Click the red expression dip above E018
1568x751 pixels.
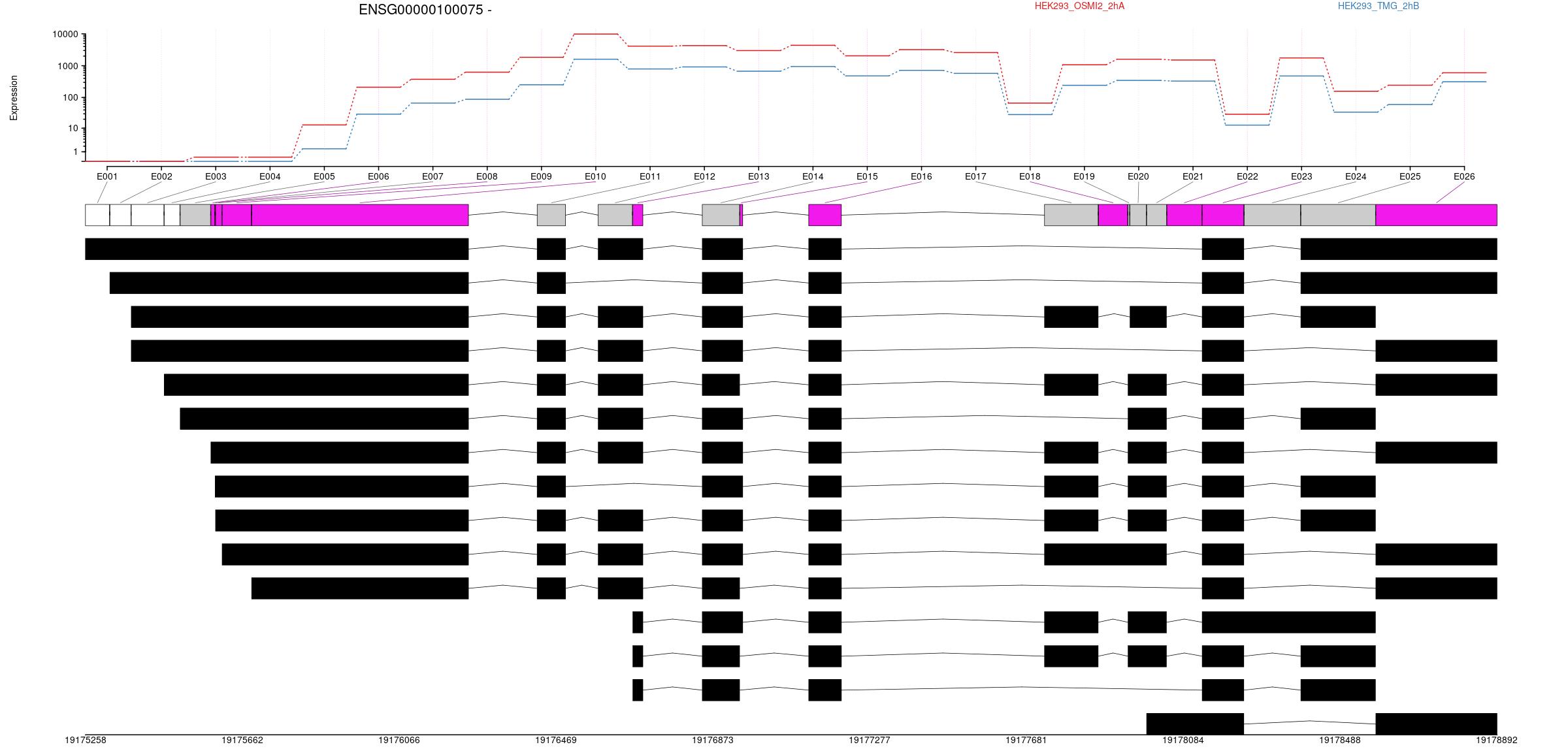click(x=1030, y=103)
